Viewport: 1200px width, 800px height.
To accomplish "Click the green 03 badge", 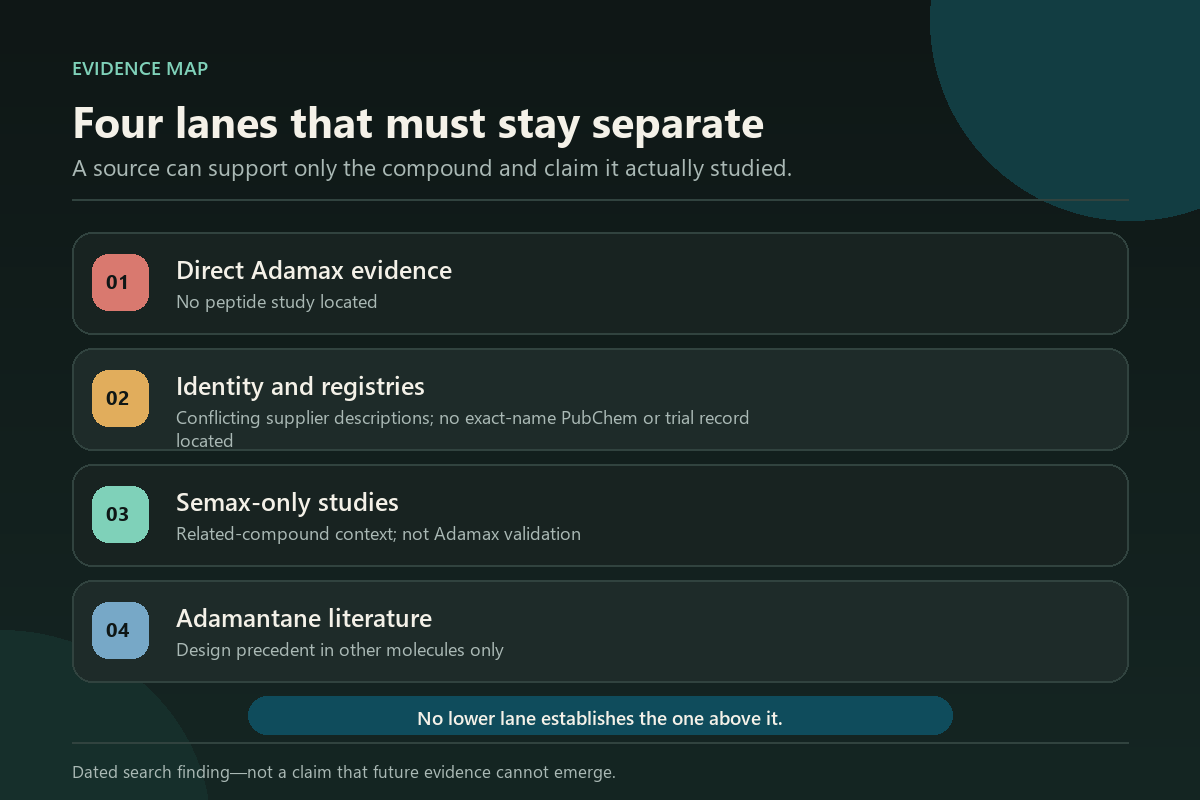I will pos(120,514).
